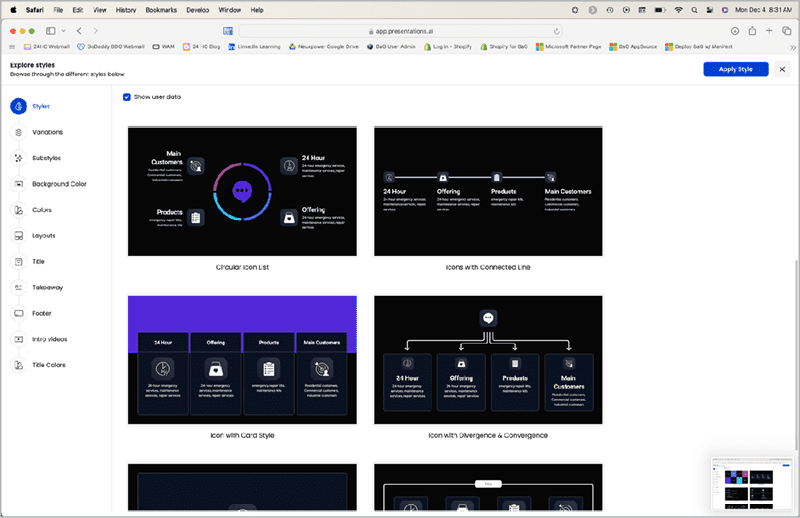The image size is (800, 518).
Task: Select Icons with Connected Line style
Action: [x=488, y=191]
